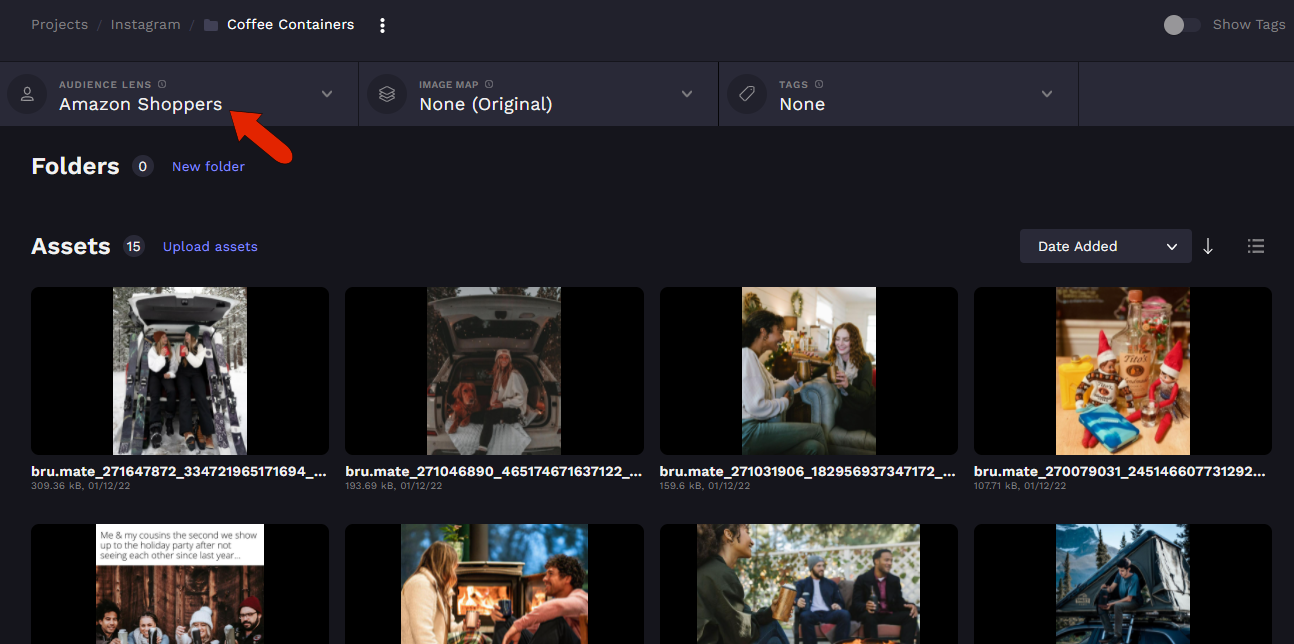
Task: Open thumbnail bru.mate_271031906 two women laughing
Action: [x=809, y=371]
